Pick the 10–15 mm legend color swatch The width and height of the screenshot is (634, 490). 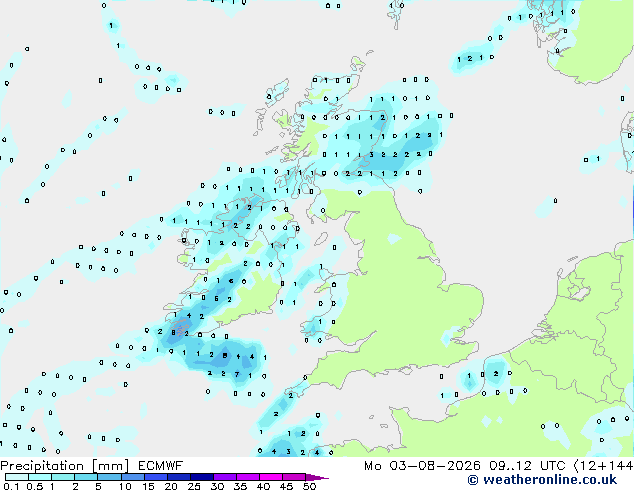tap(133, 477)
